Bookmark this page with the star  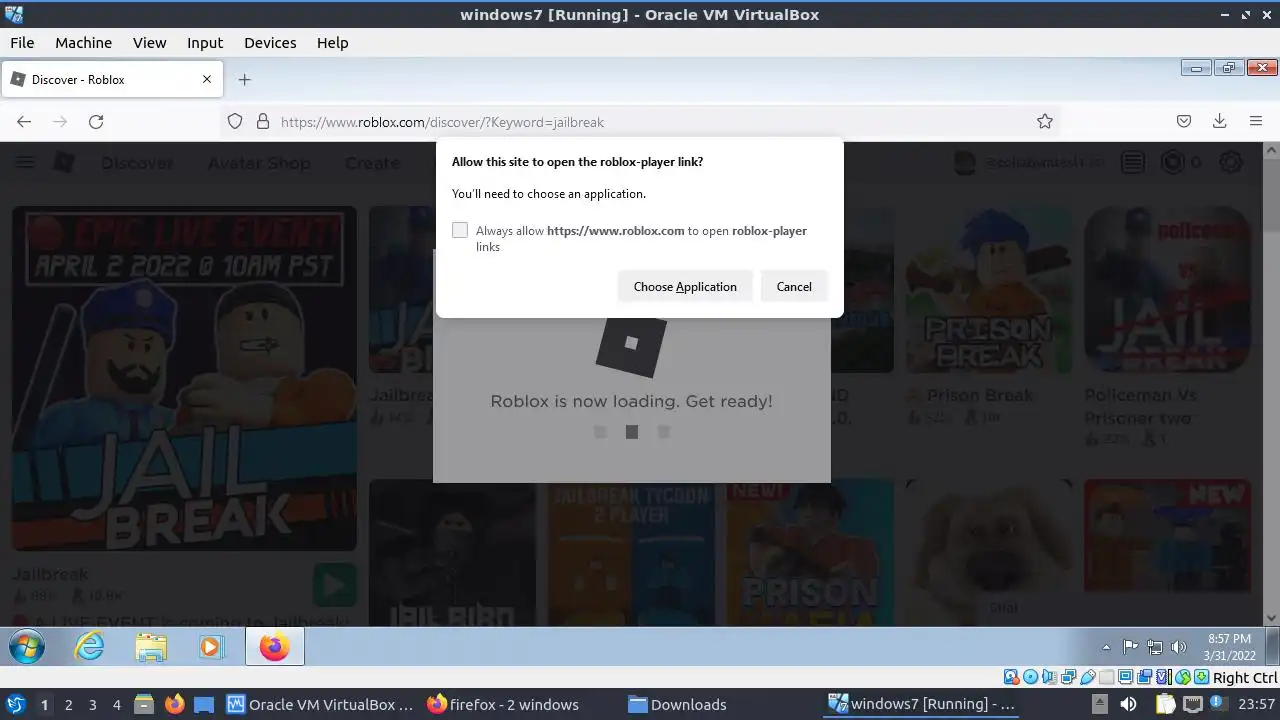(x=1045, y=121)
